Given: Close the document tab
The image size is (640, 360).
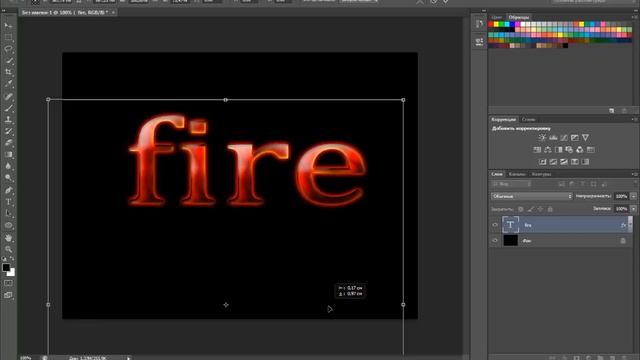Looking at the screenshot, I should pyautogui.click(x=113, y=13).
